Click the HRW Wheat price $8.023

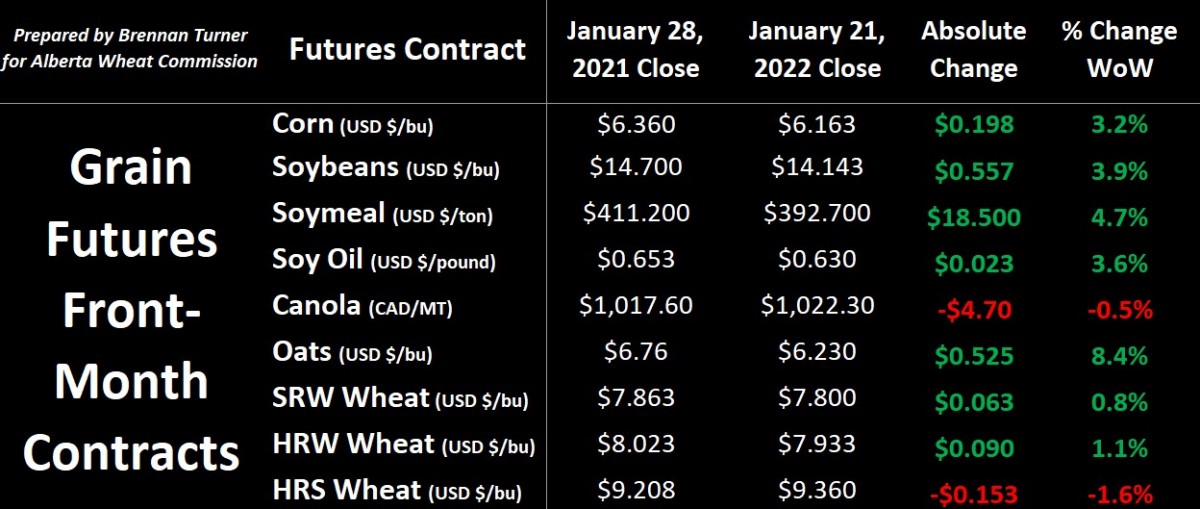tap(636, 444)
